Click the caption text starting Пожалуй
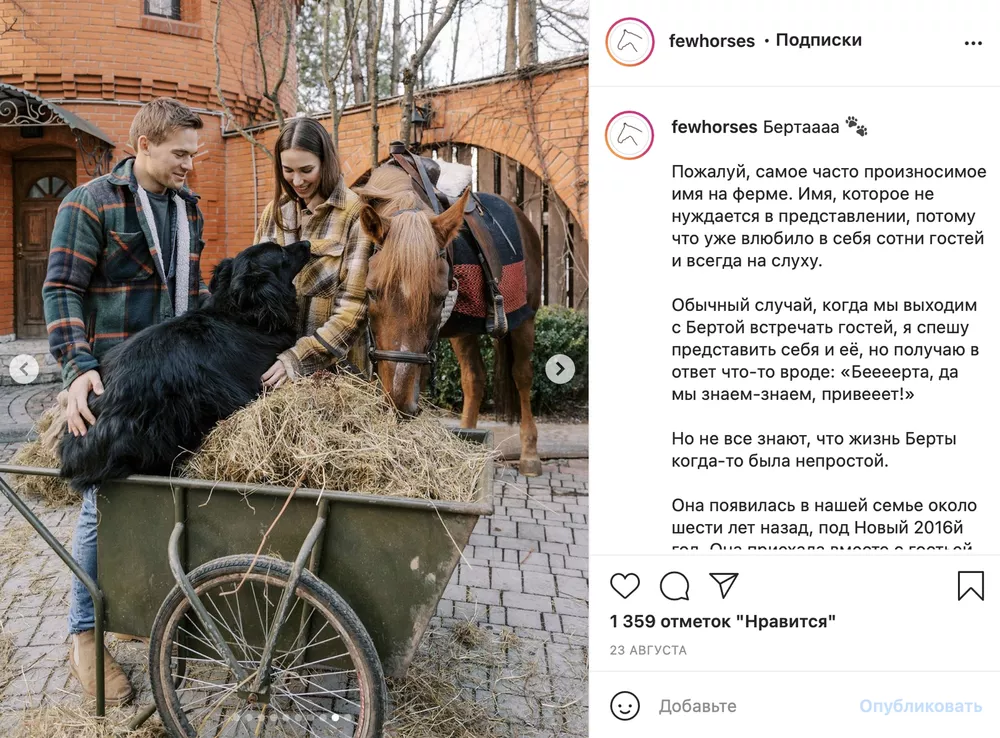 tap(828, 216)
